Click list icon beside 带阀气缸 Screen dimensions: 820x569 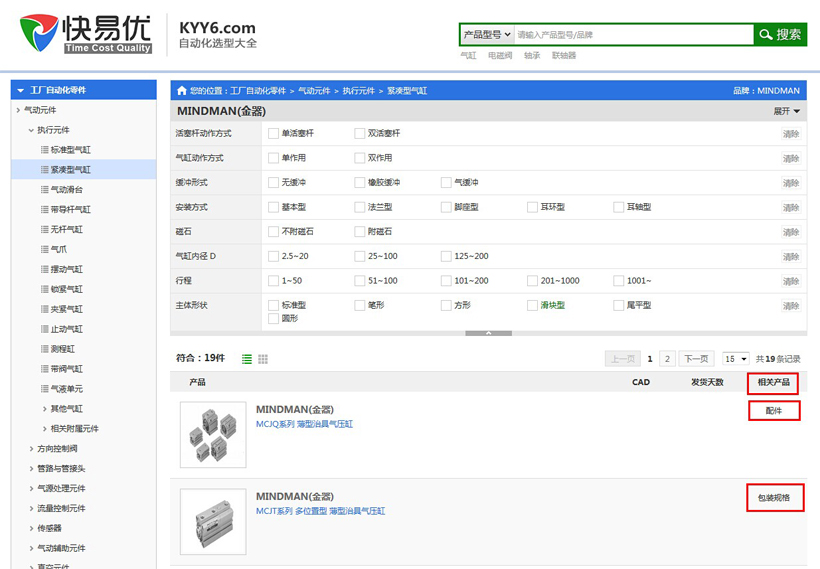pos(45,369)
